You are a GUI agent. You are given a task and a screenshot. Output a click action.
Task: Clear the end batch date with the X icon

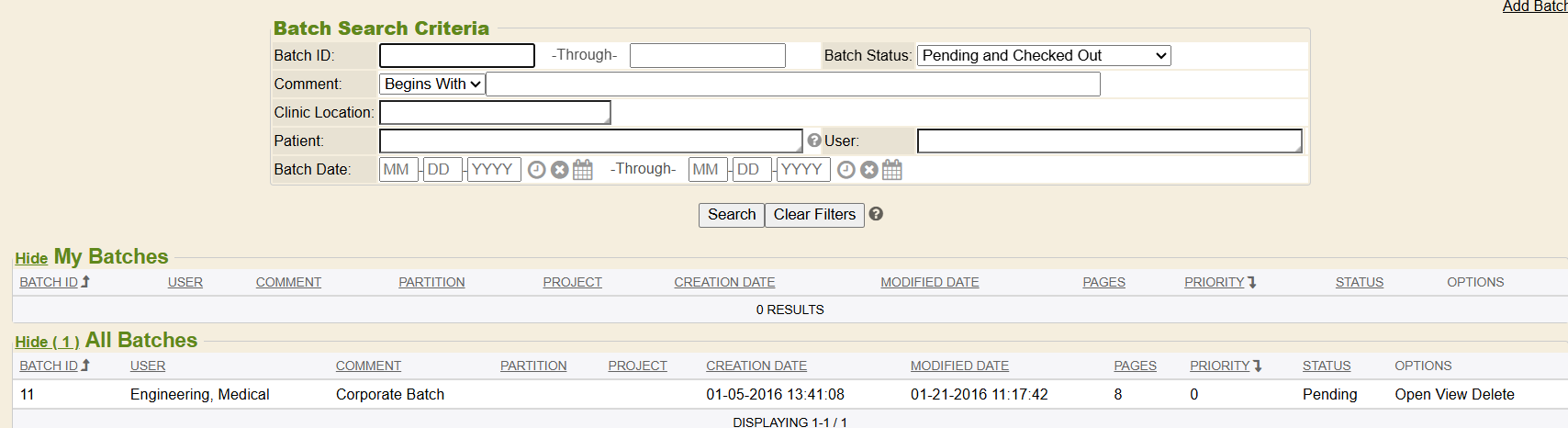pyautogui.click(x=868, y=170)
